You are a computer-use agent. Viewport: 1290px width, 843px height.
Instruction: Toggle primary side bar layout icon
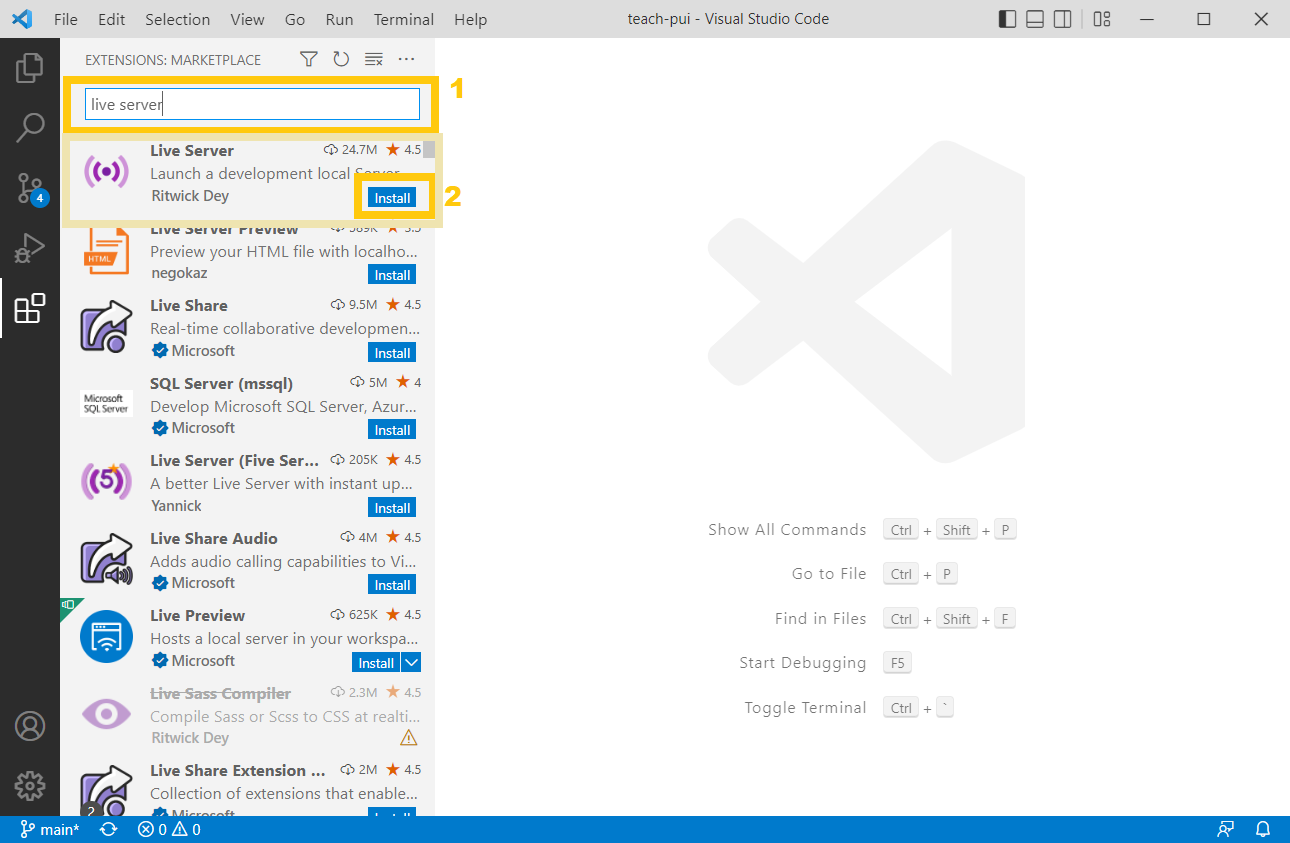point(1008,19)
